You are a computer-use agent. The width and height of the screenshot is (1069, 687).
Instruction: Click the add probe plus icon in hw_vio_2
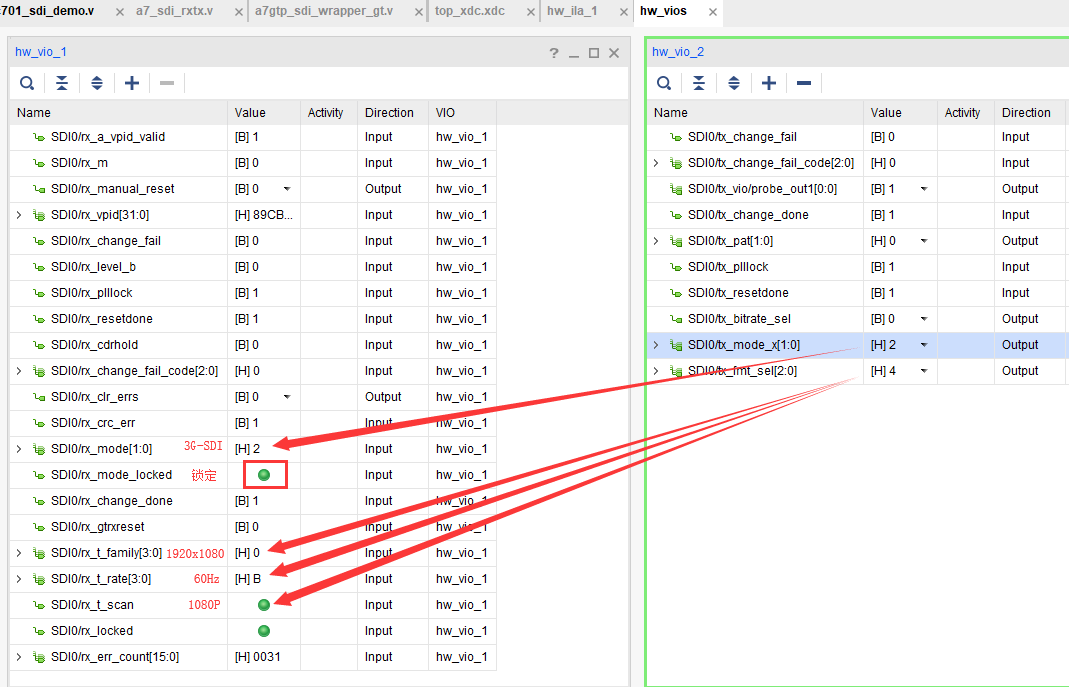pyautogui.click(x=769, y=83)
